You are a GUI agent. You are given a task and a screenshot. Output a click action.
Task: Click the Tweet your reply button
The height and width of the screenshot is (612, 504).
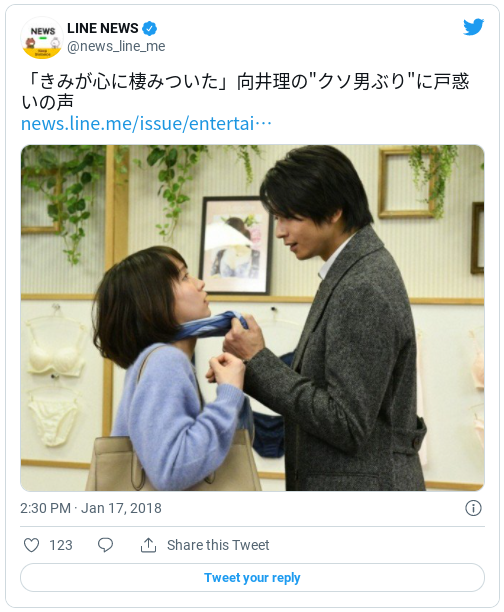(252, 577)
